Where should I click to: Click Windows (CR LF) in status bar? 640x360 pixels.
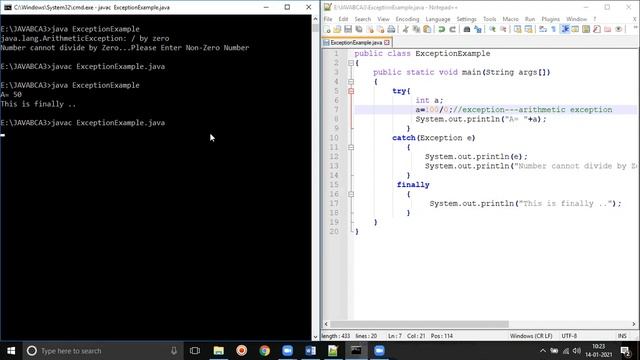click(531, 336)
